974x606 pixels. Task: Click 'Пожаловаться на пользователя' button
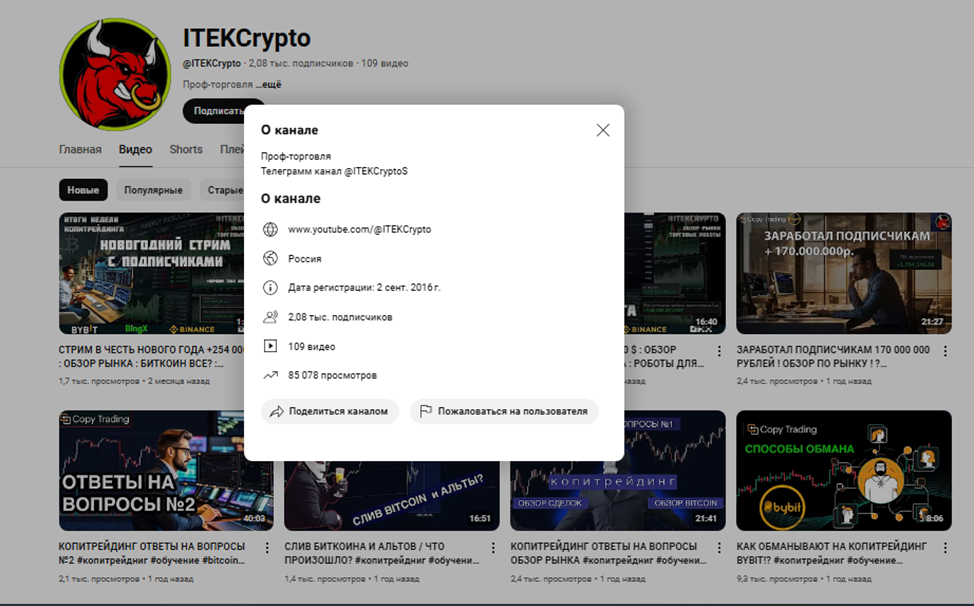coord(504,411)
